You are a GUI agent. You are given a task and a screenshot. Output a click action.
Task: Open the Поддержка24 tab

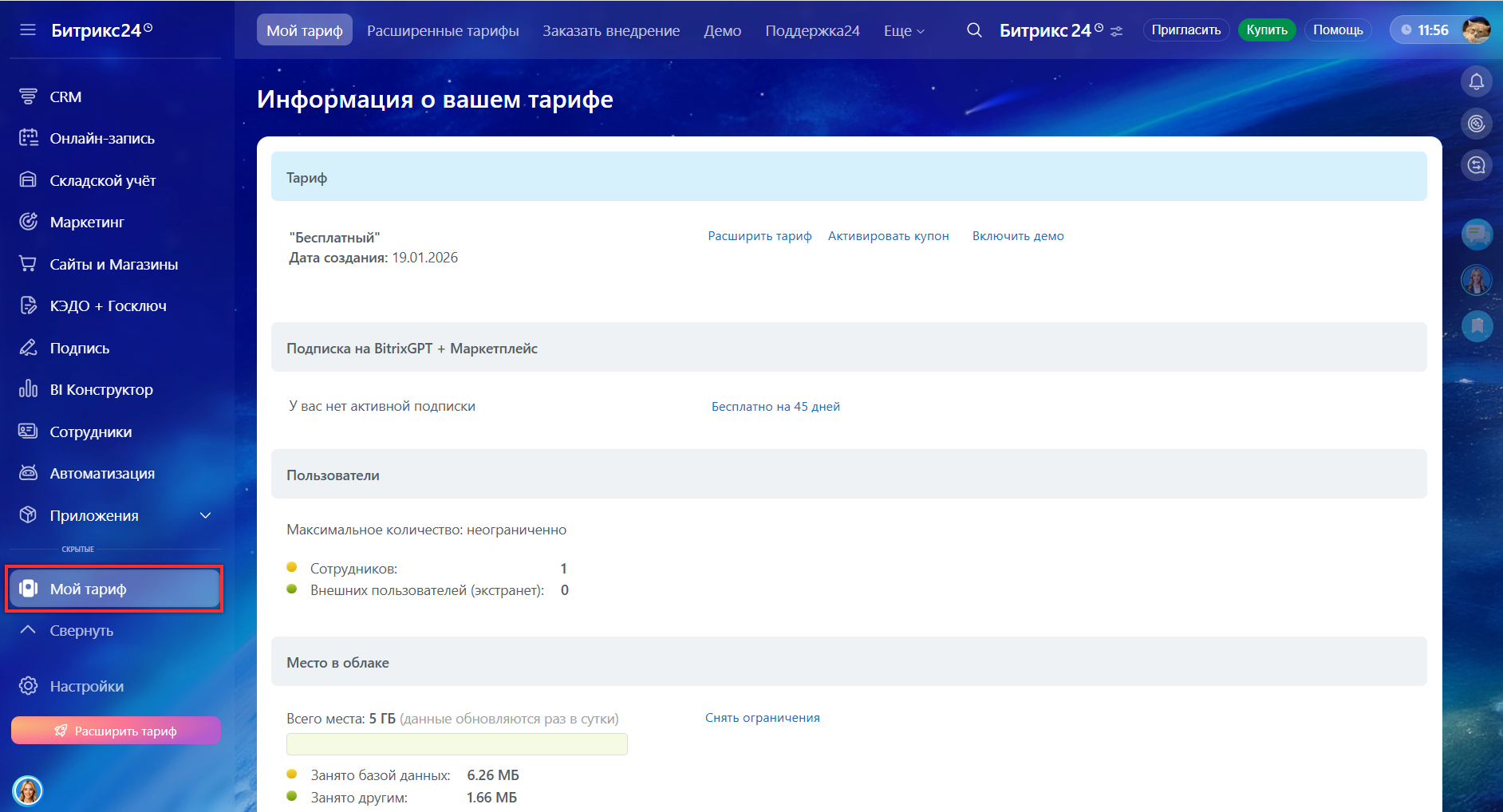coord(812,30)
